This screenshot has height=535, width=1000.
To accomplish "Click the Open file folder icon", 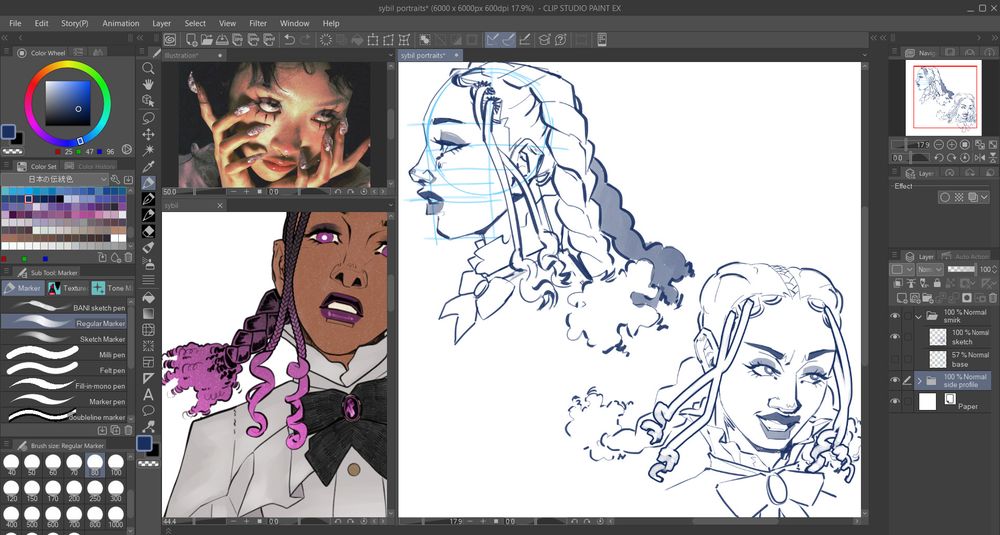I will tap(205, 40).
